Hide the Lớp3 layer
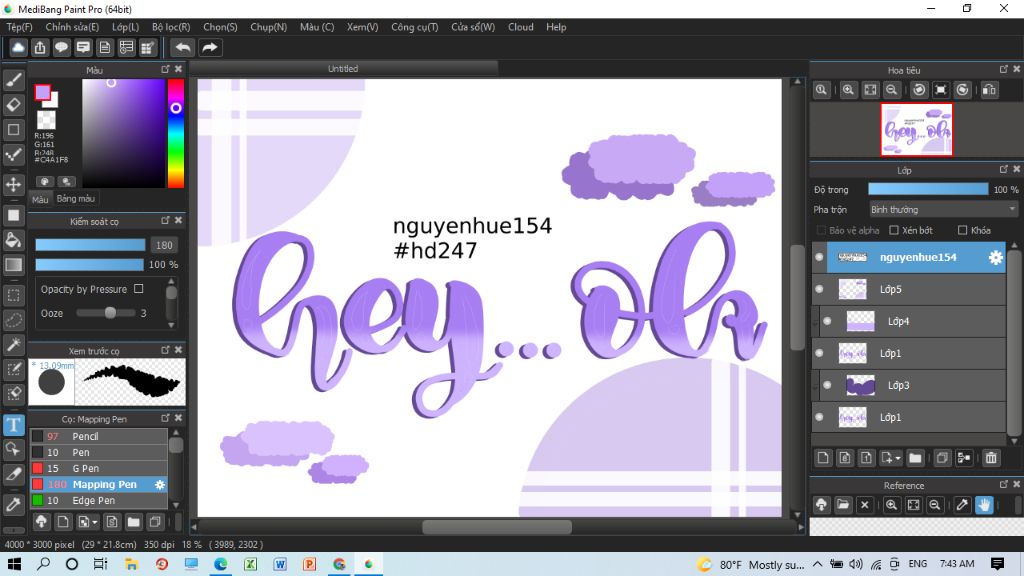1024x576 pixels. 827,385
